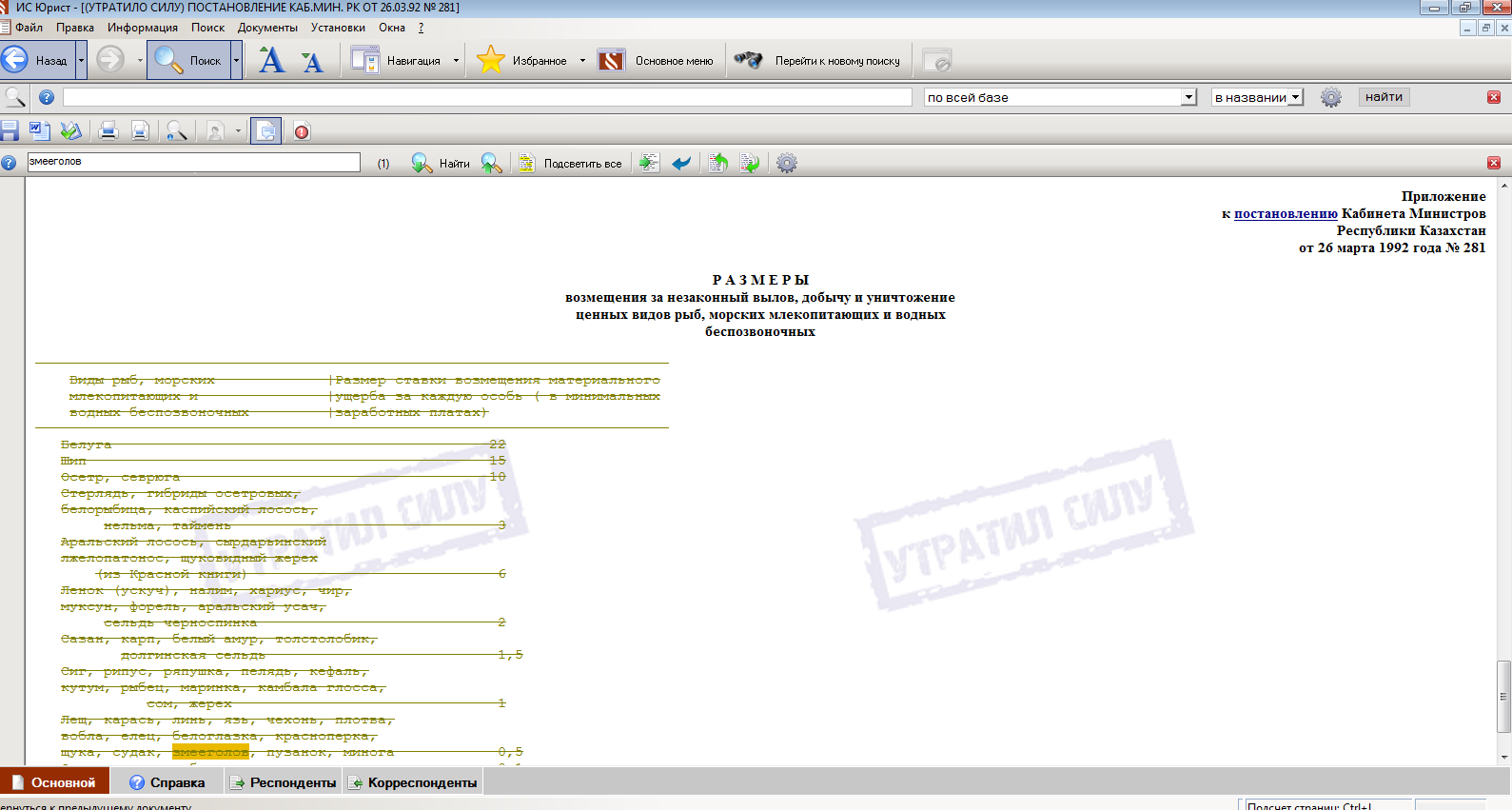
Task: Switch to the Основной tab
Action: (x=54, y=782)
